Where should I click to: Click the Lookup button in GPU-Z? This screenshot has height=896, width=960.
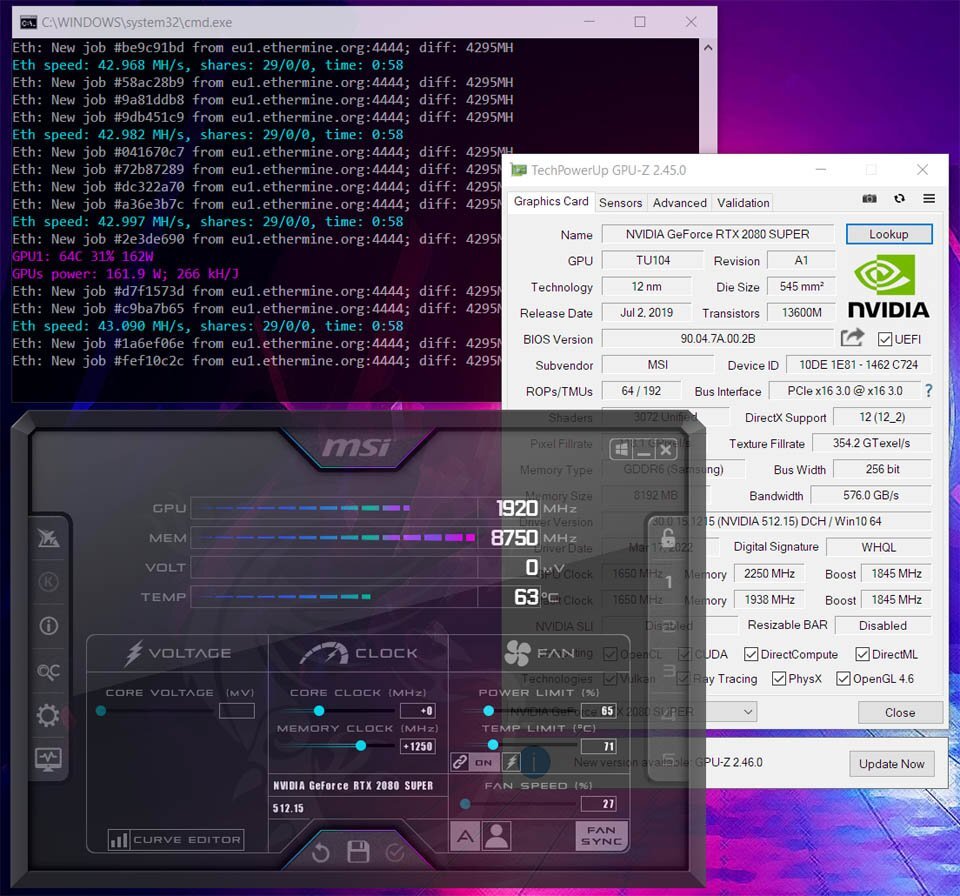(x=889, y=234)
